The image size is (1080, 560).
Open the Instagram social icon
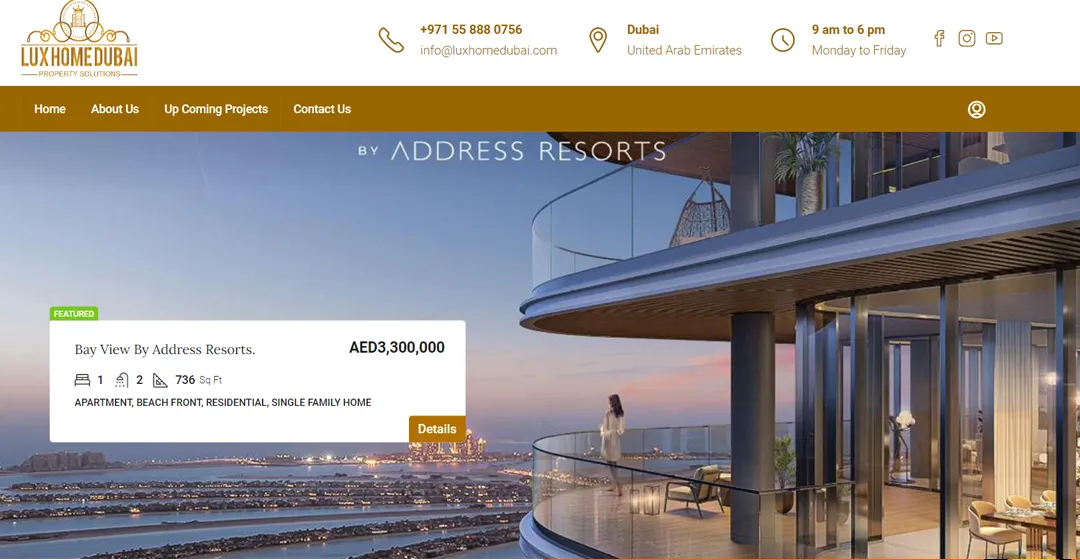click(x=966, y=39)
